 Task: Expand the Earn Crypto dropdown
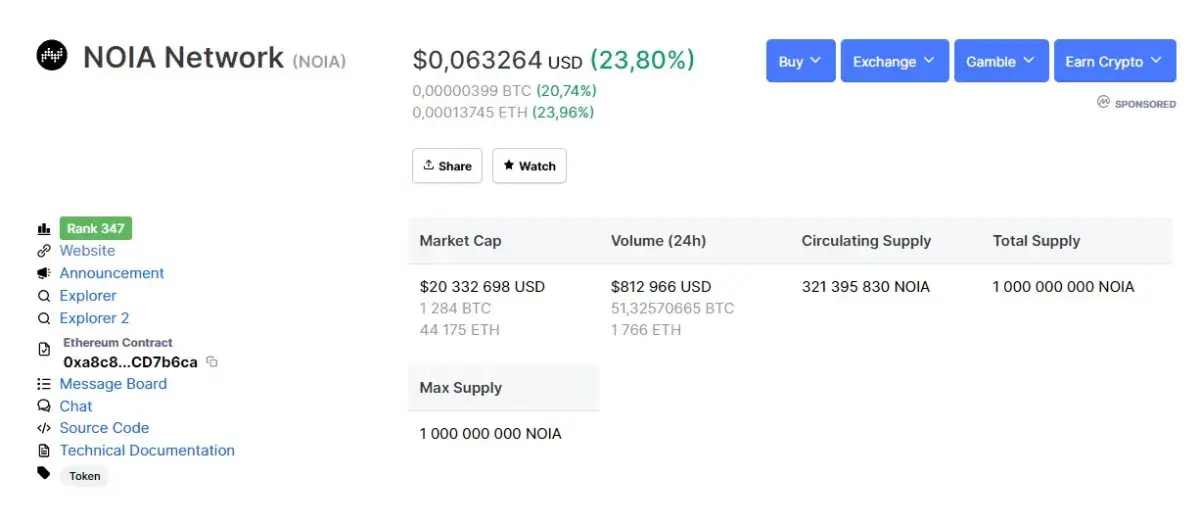(x=1114, y=61)
